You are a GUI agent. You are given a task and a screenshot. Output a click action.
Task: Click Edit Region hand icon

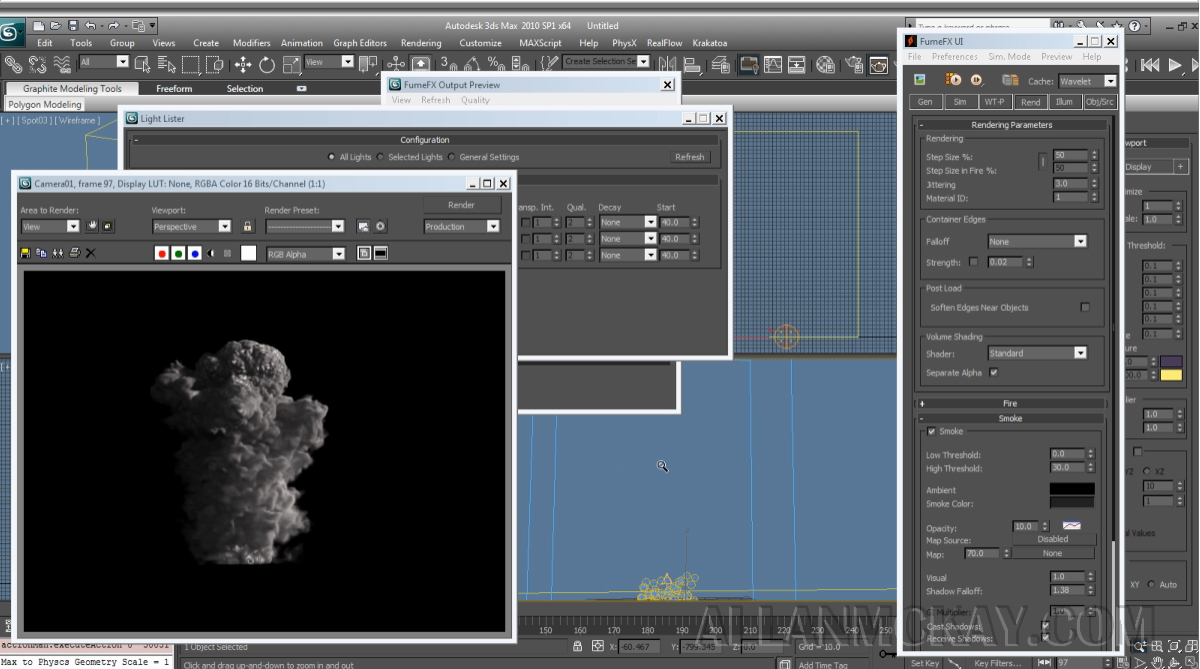click(x=92, y=227)
